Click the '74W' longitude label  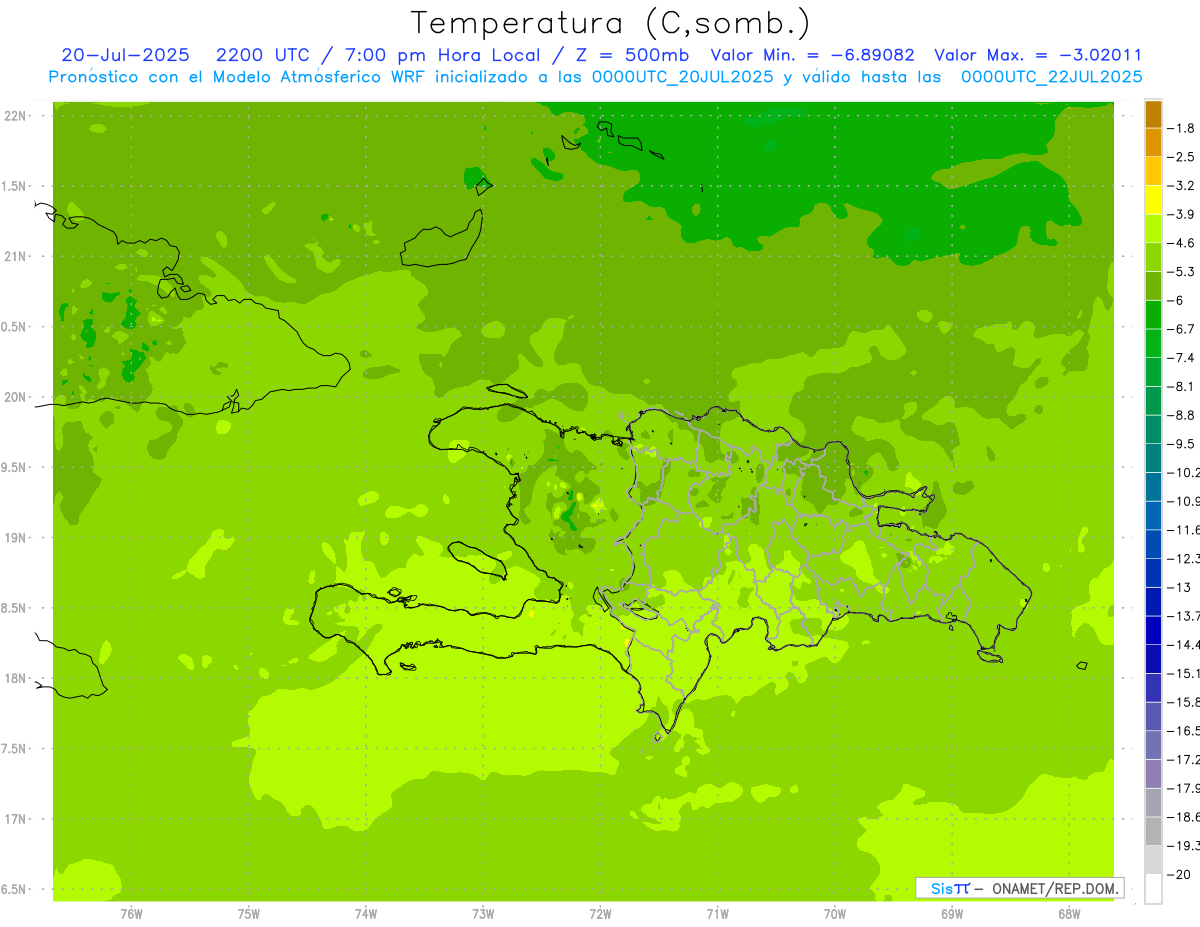click(x=365, y=914)
